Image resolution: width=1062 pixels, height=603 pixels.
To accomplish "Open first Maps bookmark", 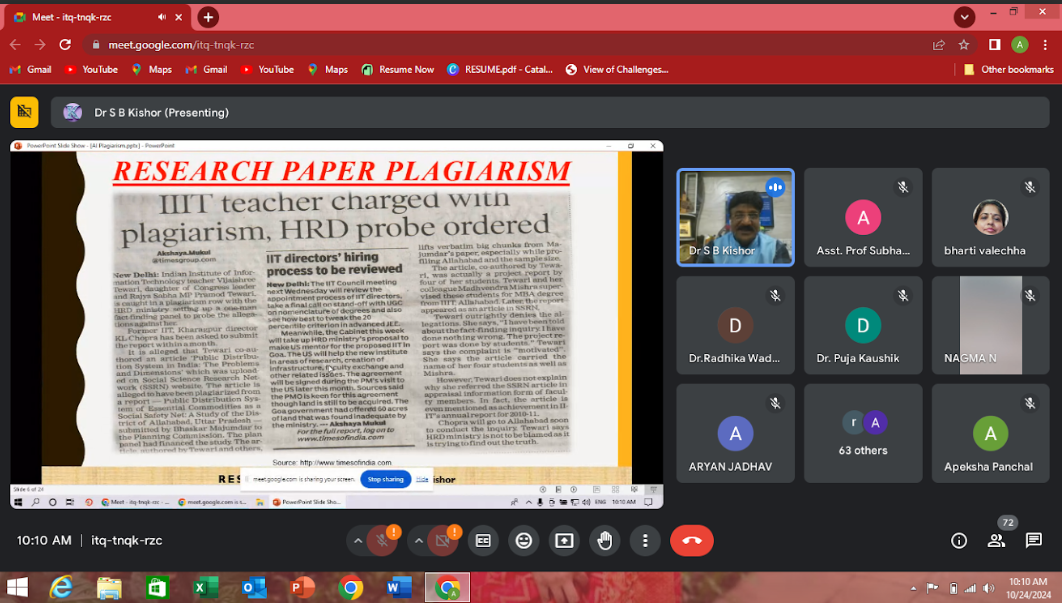I will click(x=152, y=69).
